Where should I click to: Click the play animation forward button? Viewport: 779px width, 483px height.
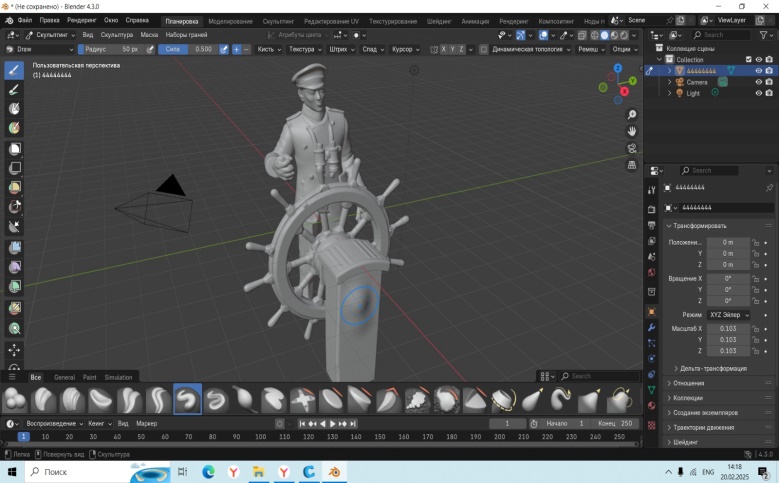(333, 424)
